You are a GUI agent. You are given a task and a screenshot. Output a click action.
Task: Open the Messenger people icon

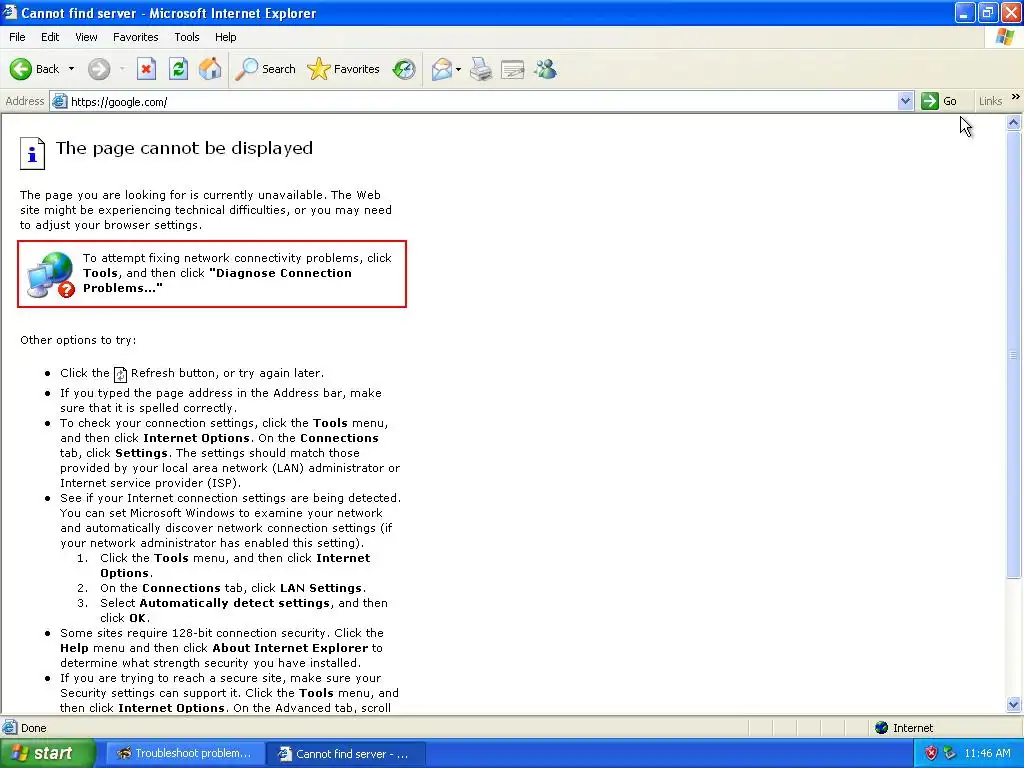point(545,69)
